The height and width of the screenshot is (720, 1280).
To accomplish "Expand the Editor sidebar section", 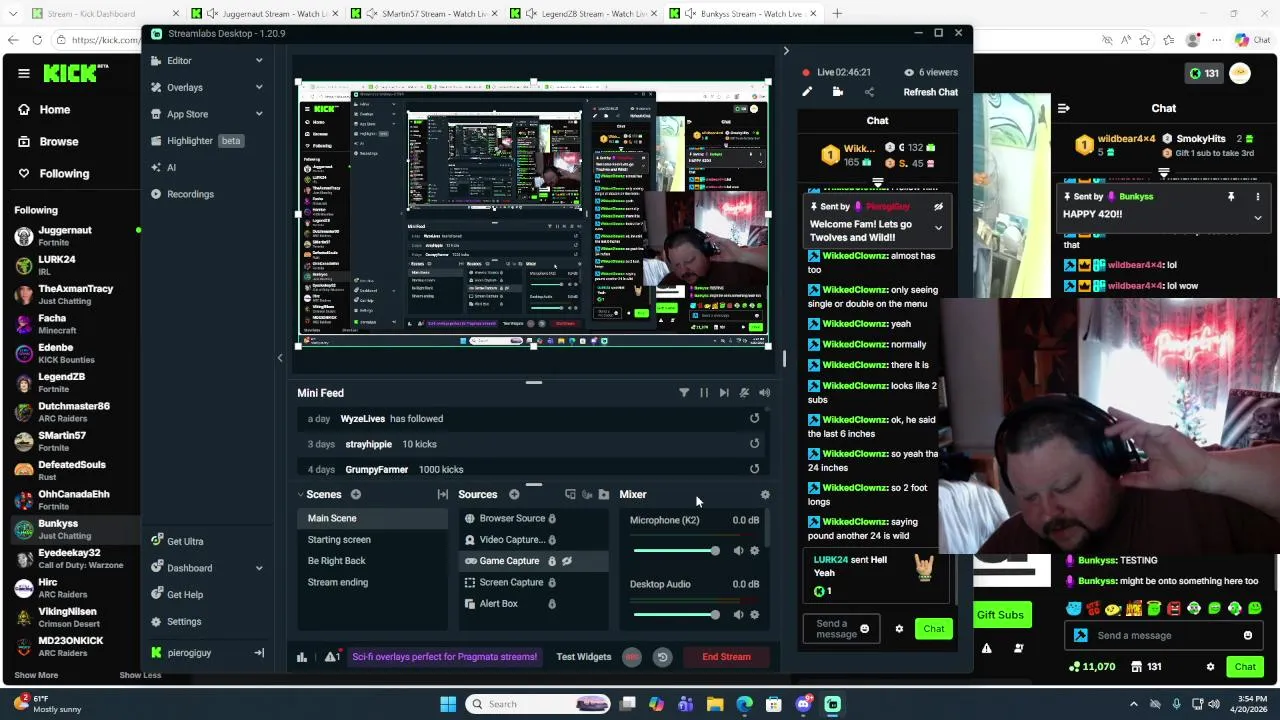I will coord(259,61).
